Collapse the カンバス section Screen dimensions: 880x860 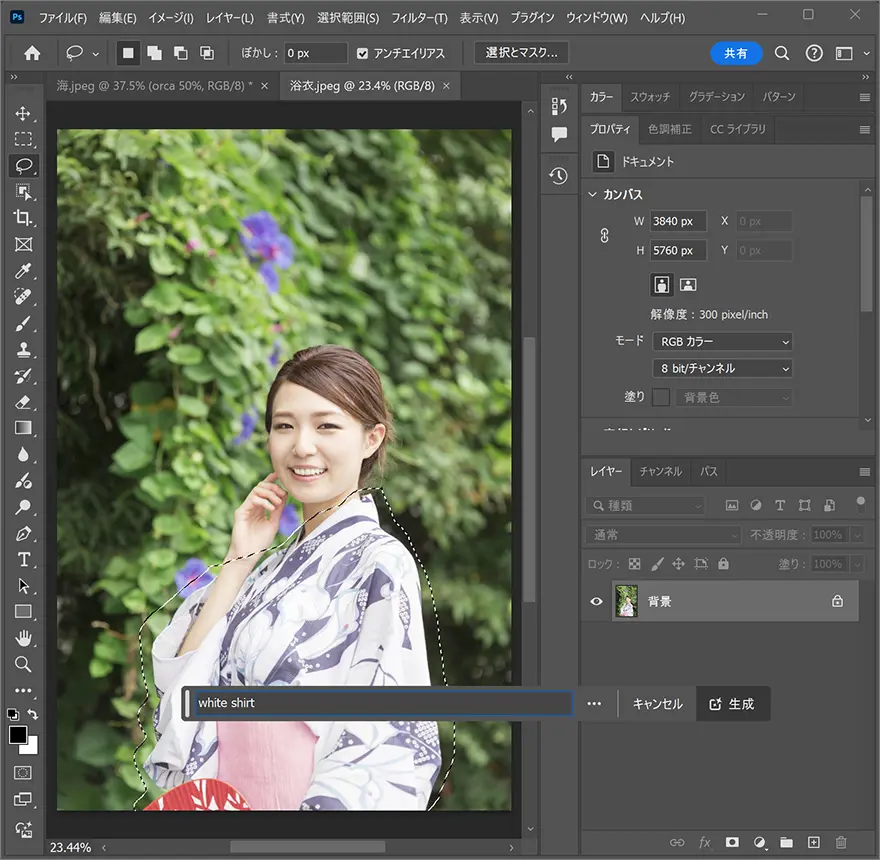[x=593, y=194]
